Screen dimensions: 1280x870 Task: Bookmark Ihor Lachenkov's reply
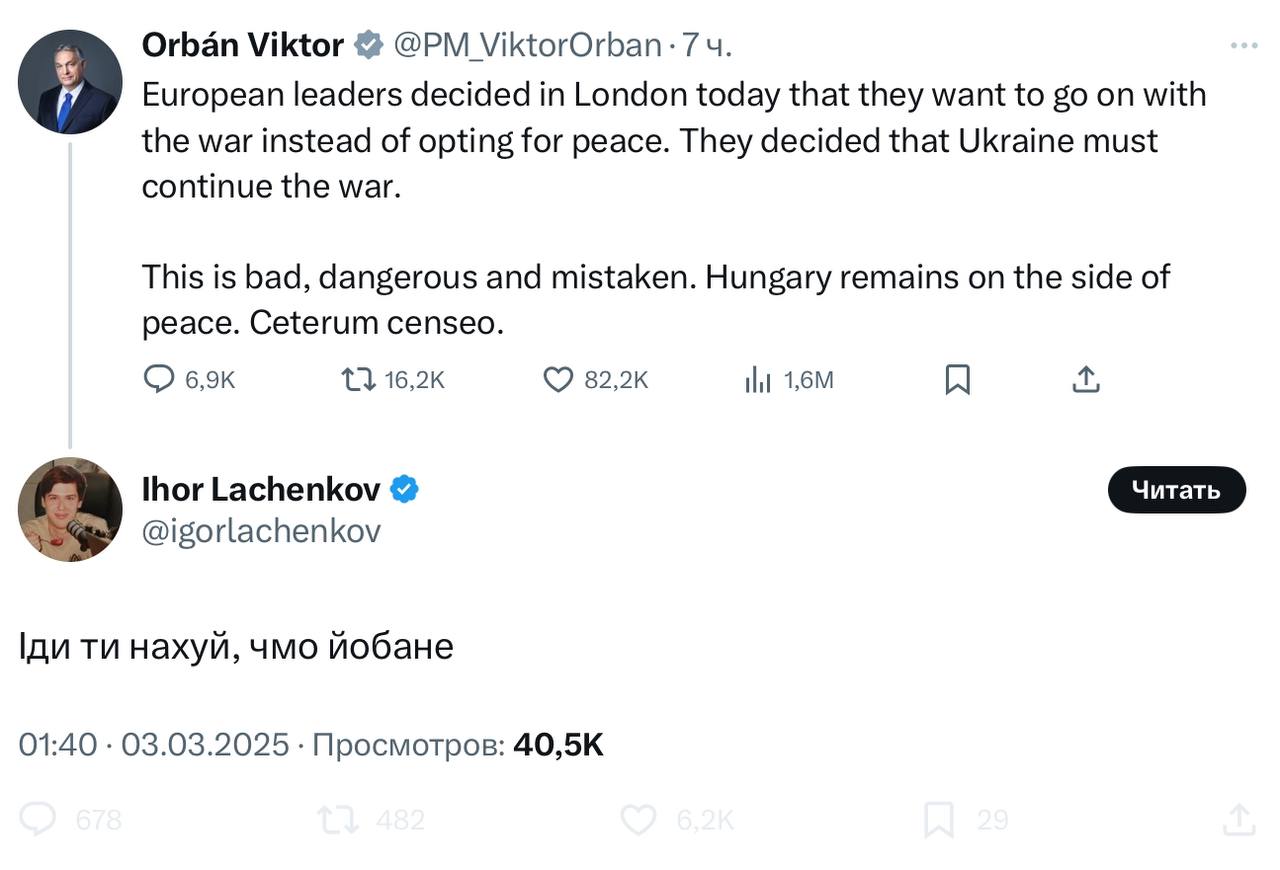[x=938, y=820]
